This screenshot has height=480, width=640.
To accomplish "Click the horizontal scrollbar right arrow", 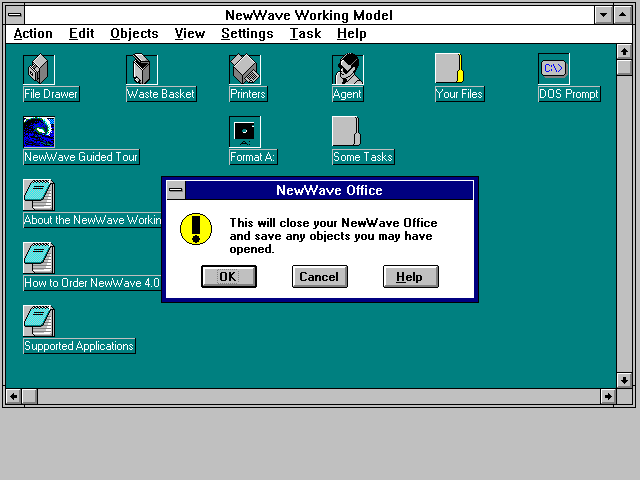I will click(608, 397).
